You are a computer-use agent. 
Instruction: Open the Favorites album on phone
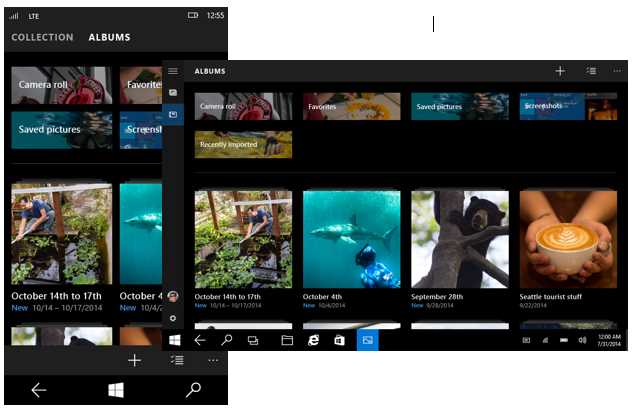coord(141,85)
